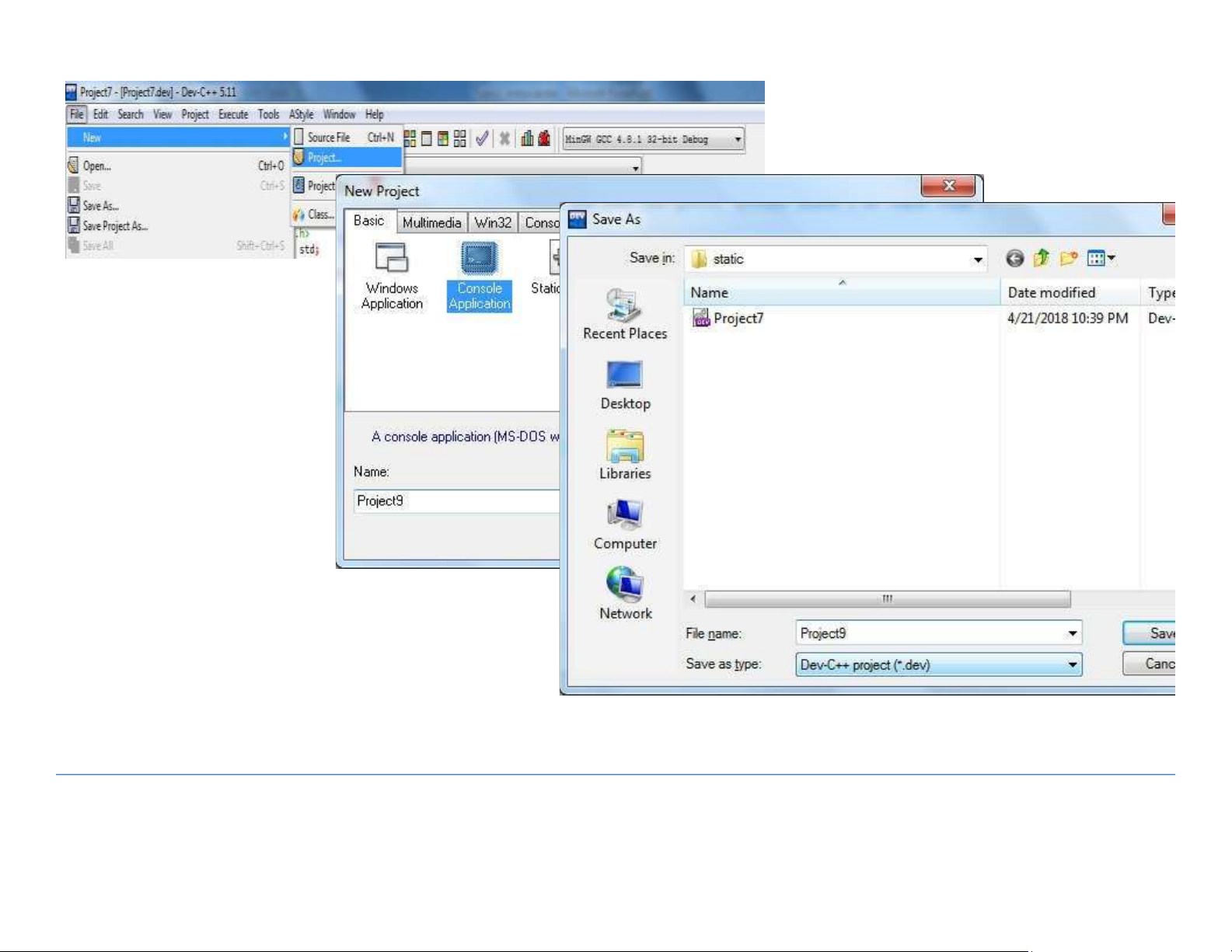Expand the MinGW GCC compiler dropdown
This screenshot has height=952, width=1232.
coord(737,140)
